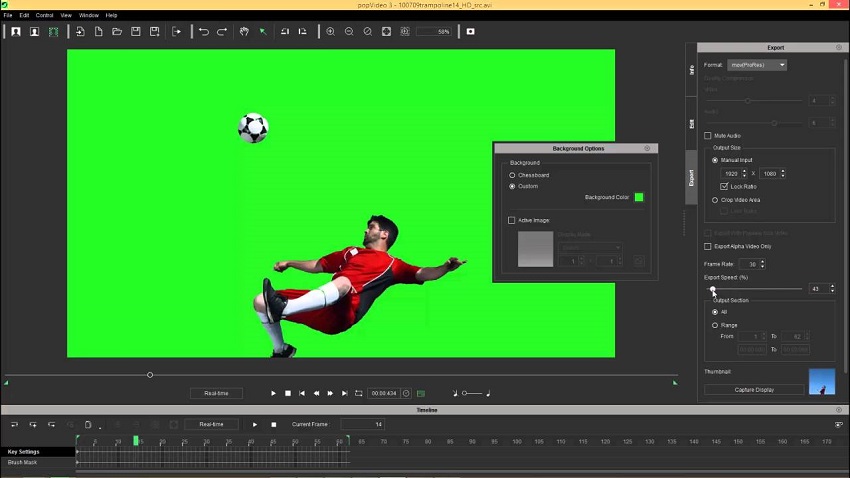Click the export thumbnail image
The width and height of the screenshot is (850, 478).
822,382
